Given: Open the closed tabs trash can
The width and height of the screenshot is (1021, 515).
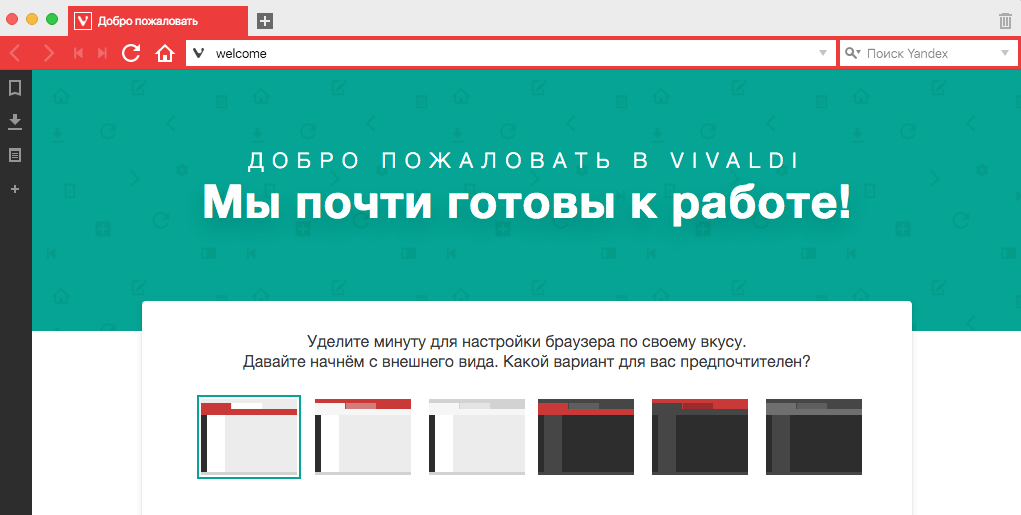Looking at the screenshot, I should pyautogui.click(x=1005, y=21).
